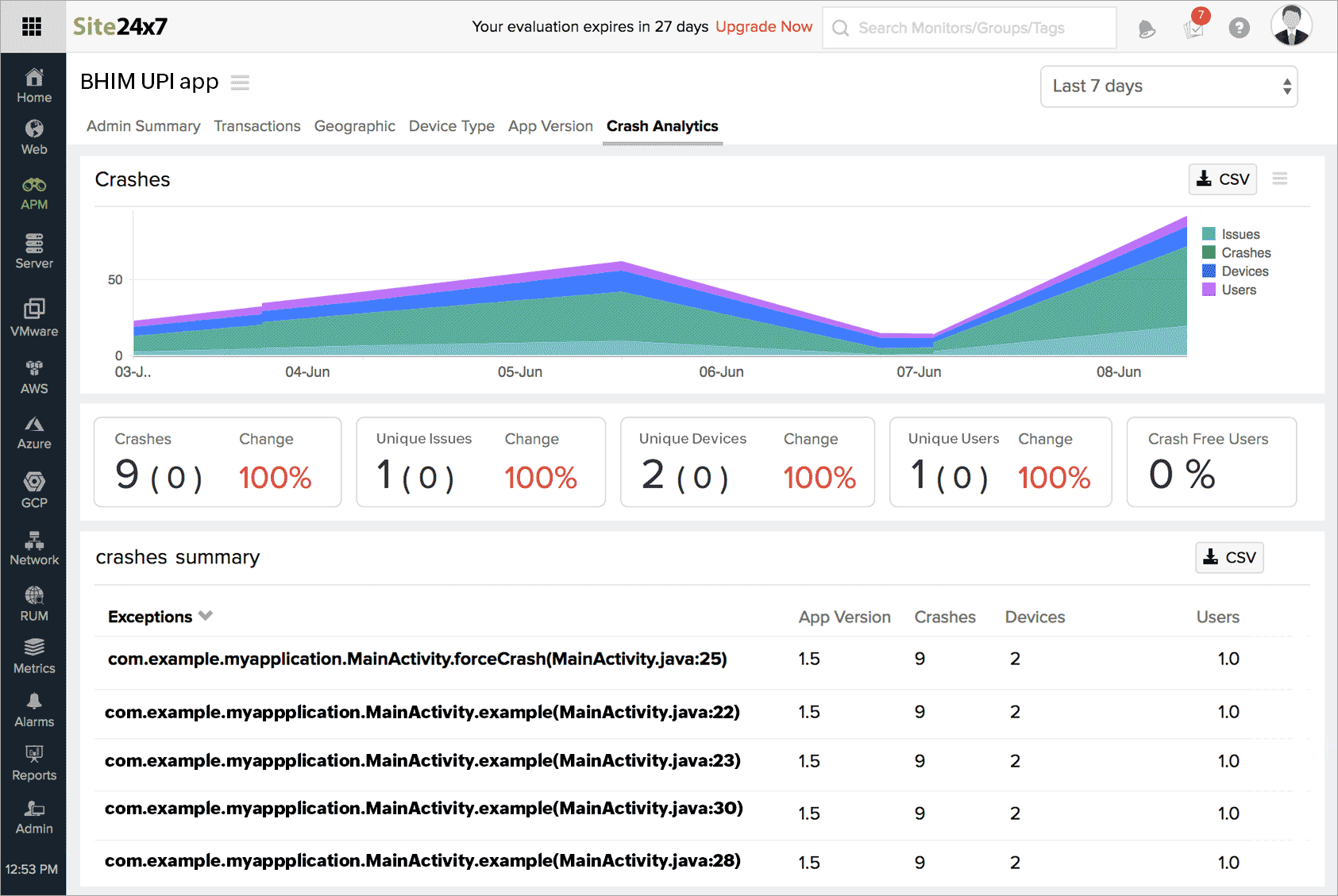The height and width of the screenshot is (896, 1338).
Task: Download crashes summary as CSV
Action: pyautogui.click(x=1228, y=557)
